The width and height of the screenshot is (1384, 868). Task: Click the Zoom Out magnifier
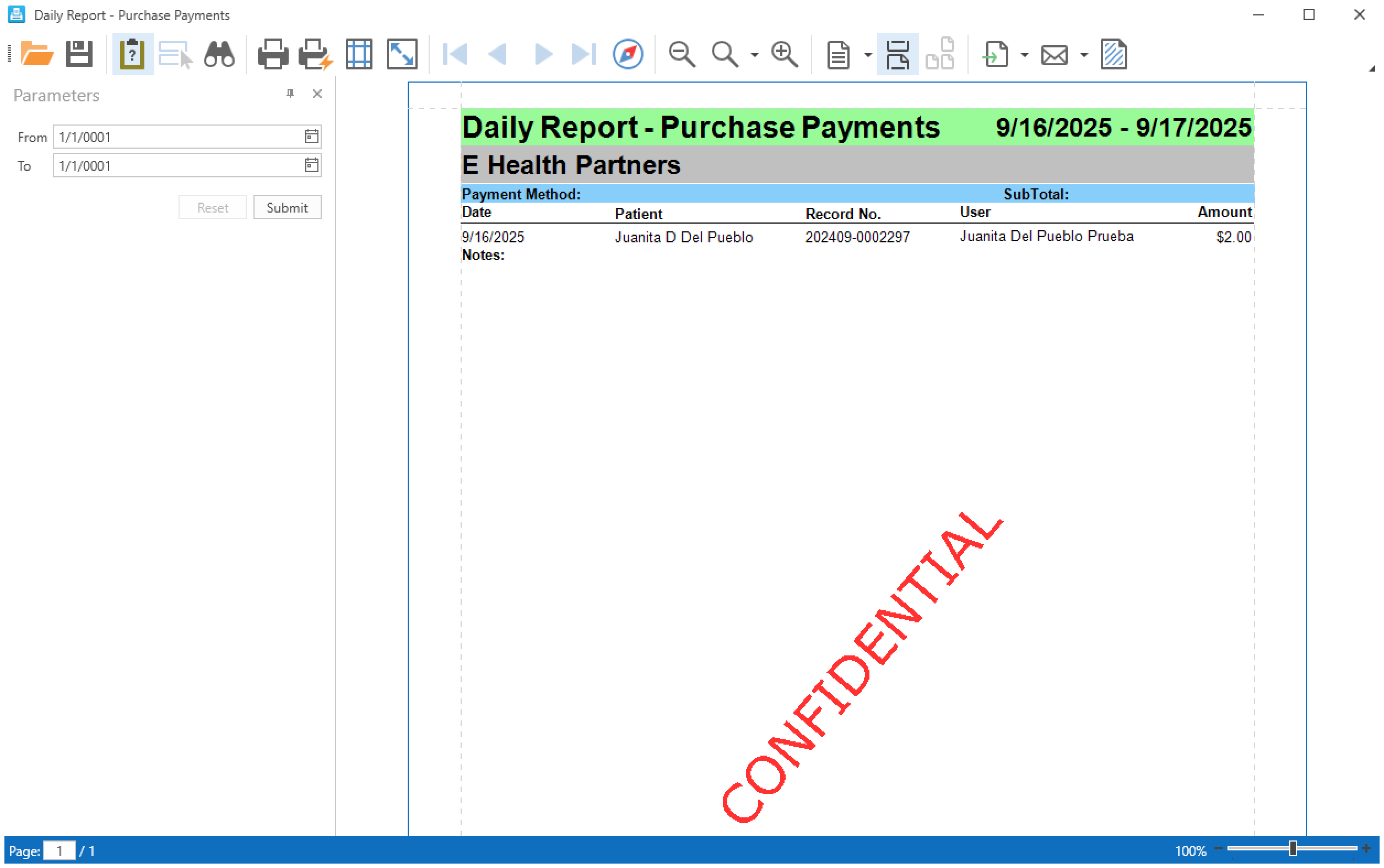[x=682, y=55]
